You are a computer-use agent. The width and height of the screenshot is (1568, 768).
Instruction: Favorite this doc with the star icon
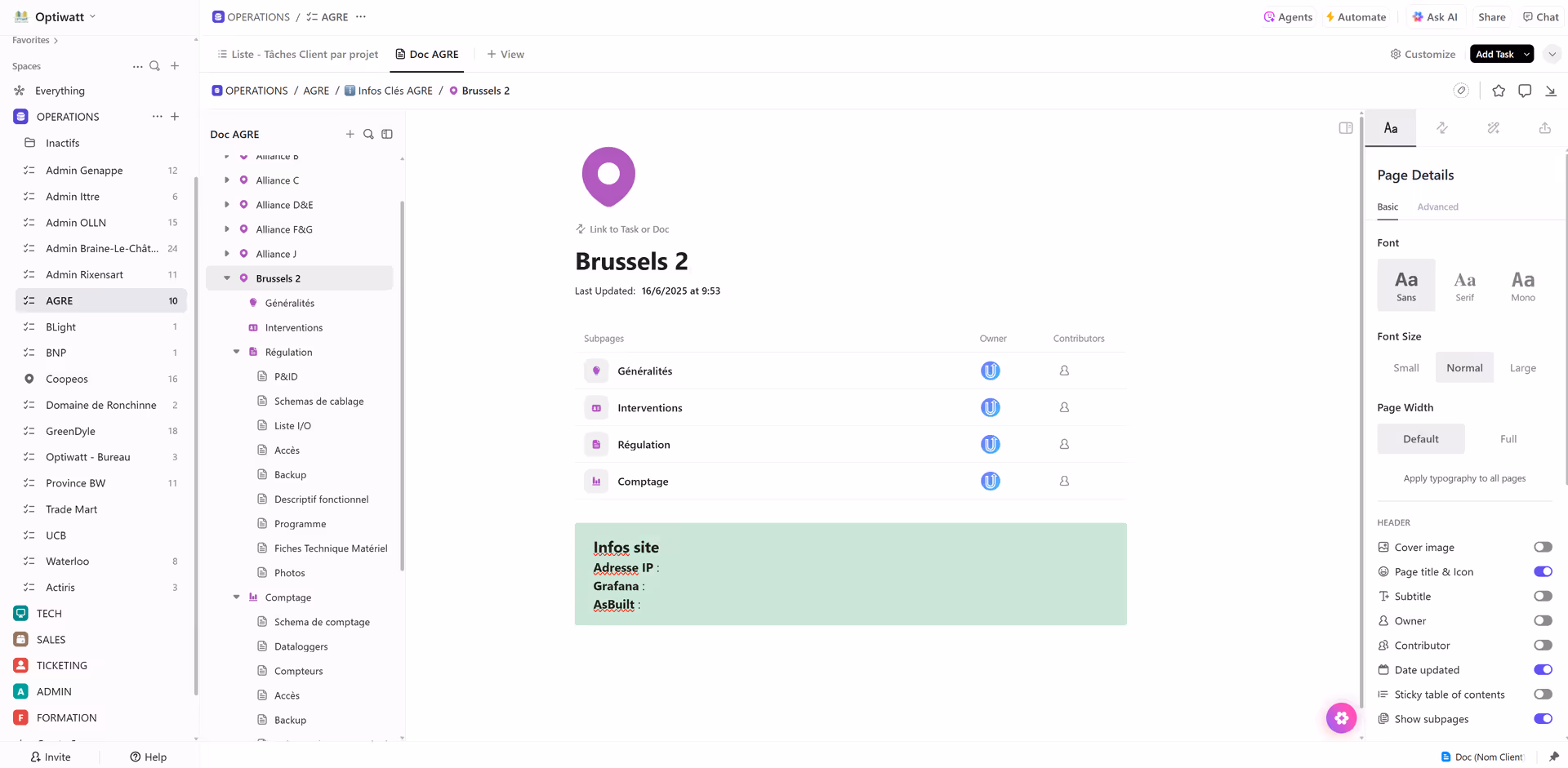tap(1499, 91)
